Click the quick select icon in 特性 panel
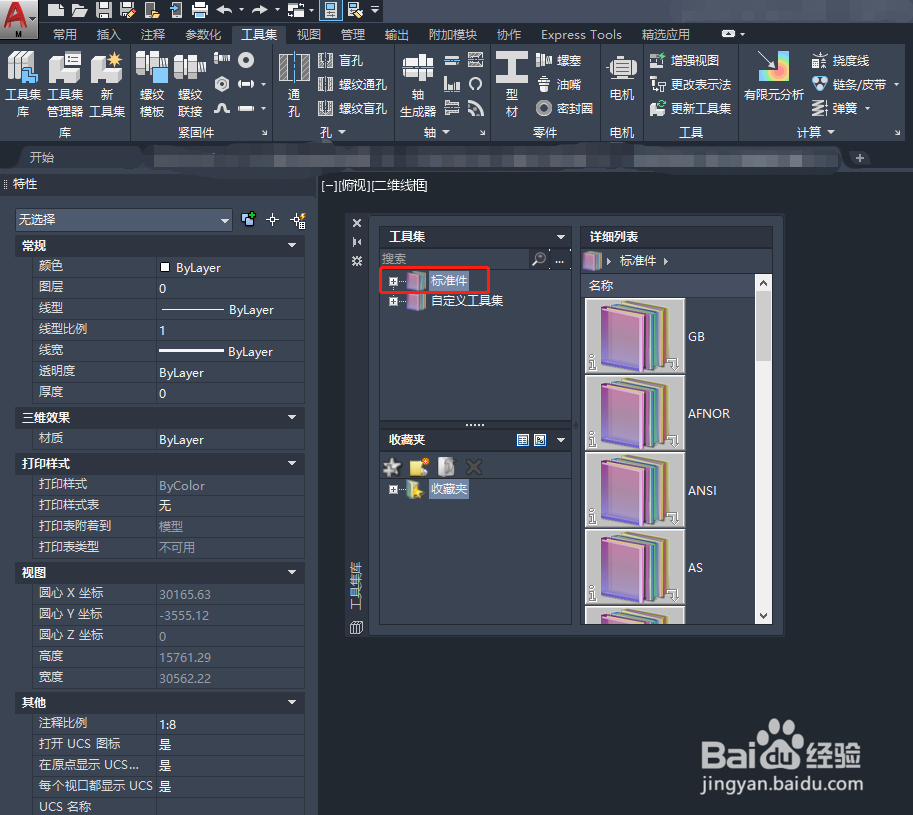This screenshot has width=913, height=815. [x=299, y=220]
